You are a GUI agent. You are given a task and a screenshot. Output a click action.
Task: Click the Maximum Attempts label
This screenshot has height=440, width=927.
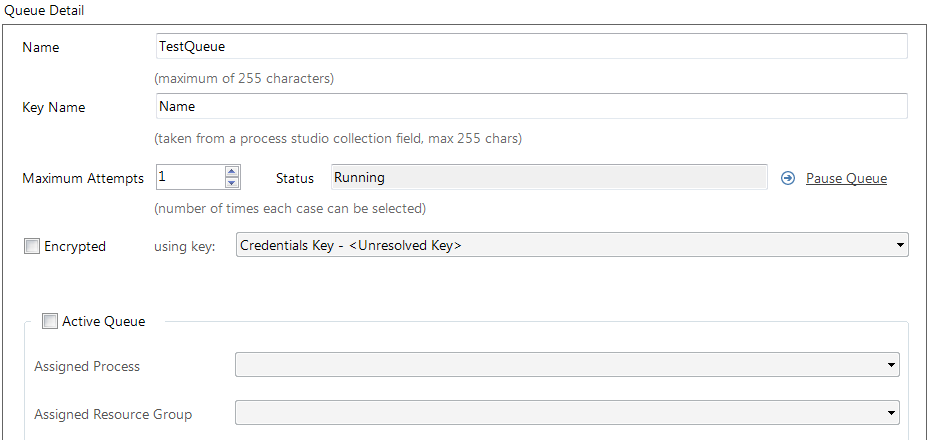tap(83, 179)
